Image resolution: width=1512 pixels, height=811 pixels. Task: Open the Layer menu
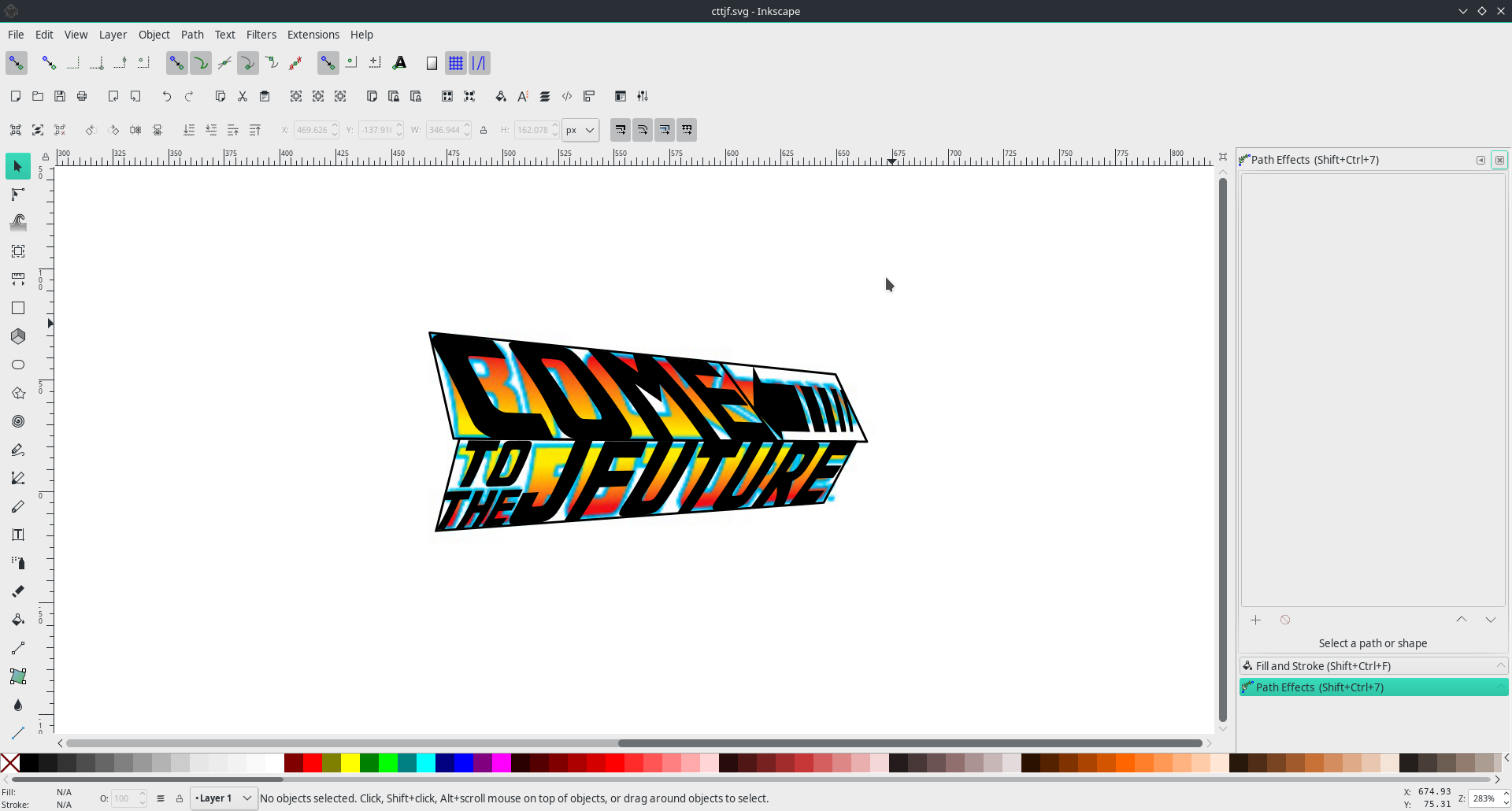pos(113,35)
